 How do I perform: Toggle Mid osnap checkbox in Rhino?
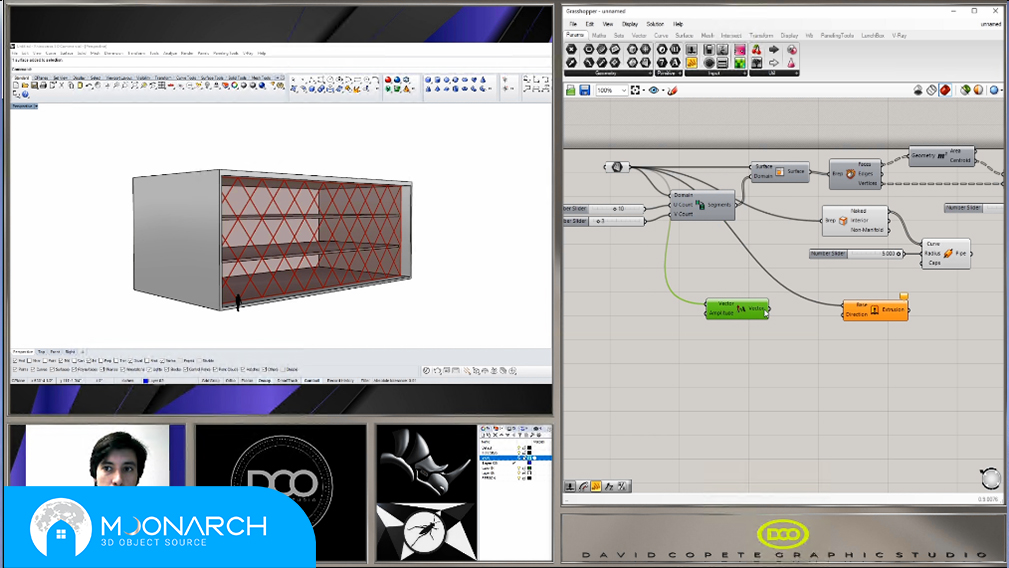[x=60, y=361]
